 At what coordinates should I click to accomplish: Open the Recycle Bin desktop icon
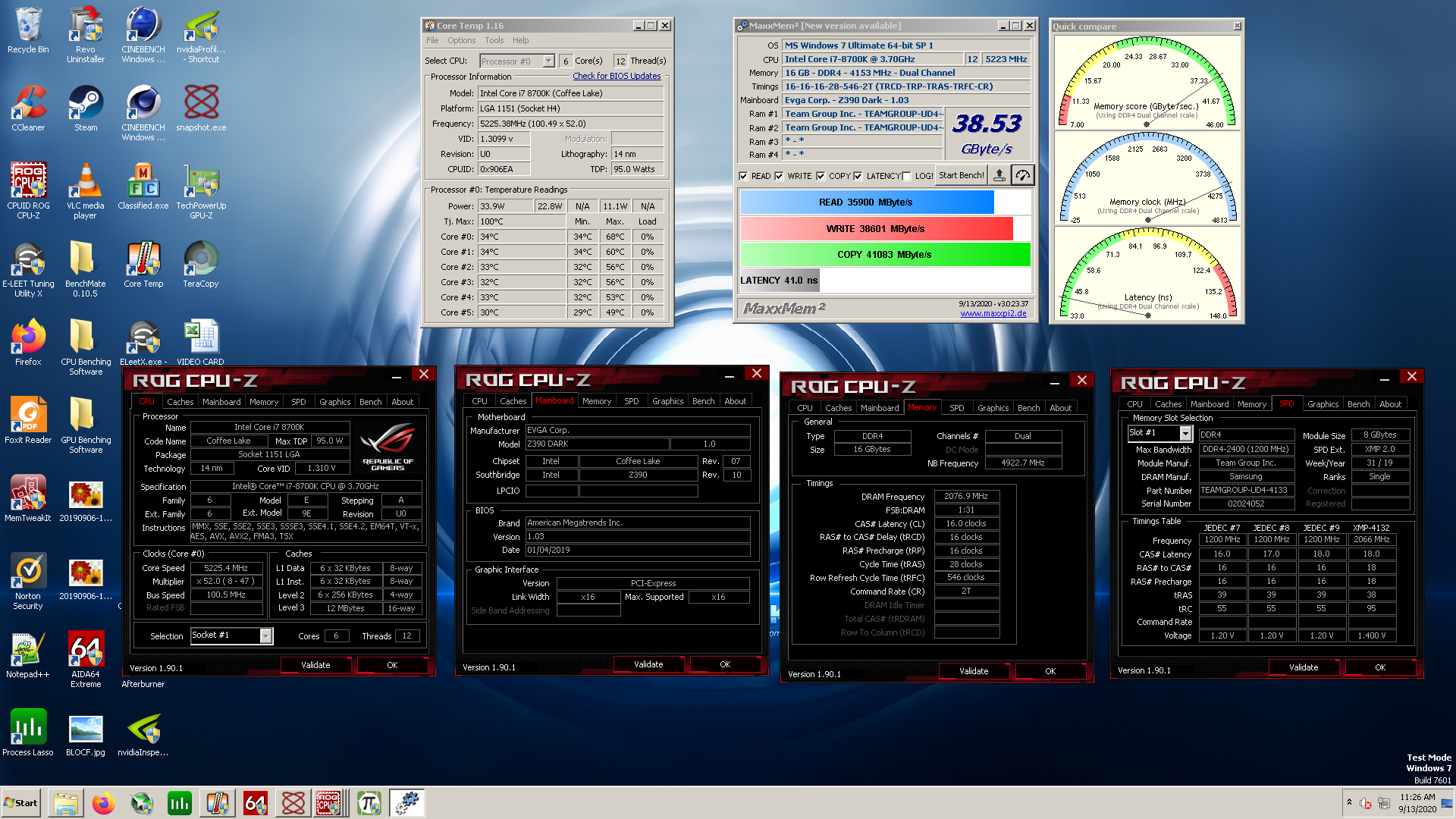click(x=28, y=30)
